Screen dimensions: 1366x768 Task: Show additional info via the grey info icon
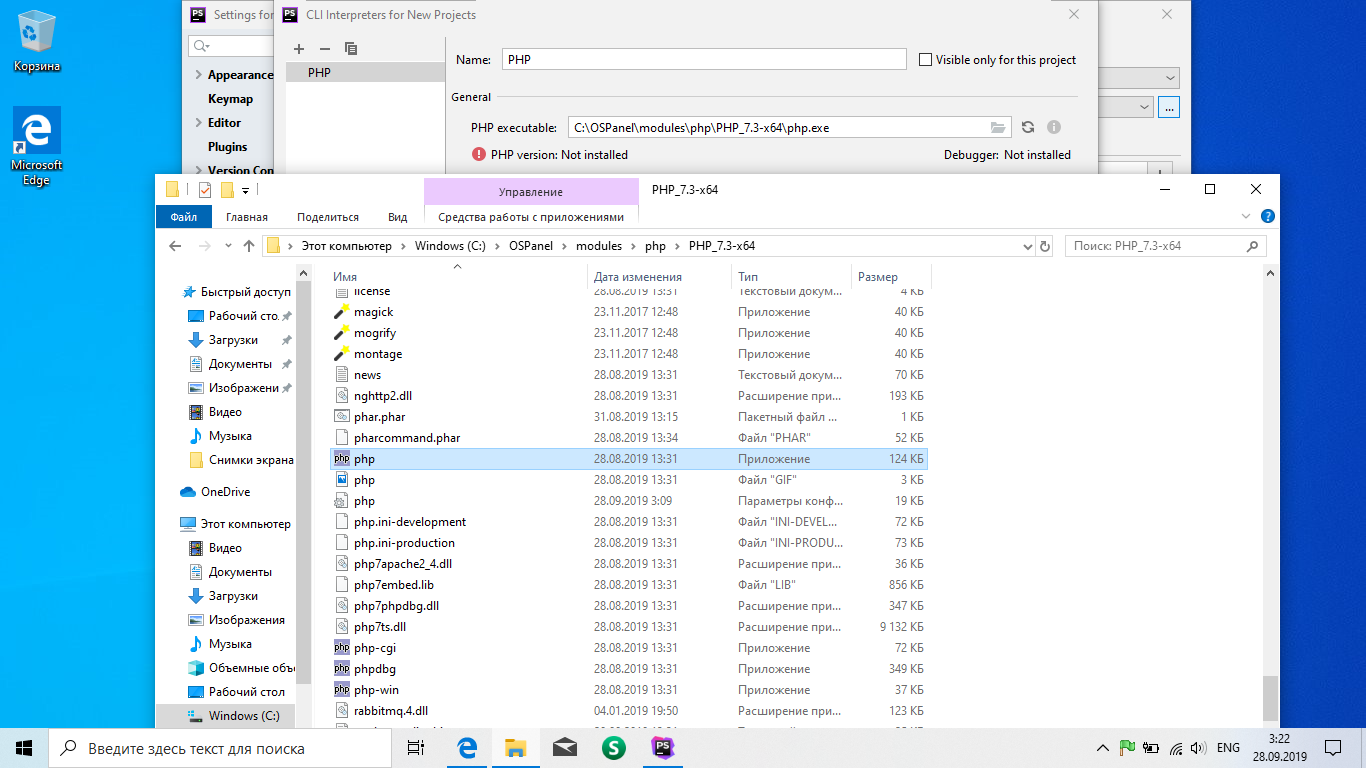tap(1053, 127)
